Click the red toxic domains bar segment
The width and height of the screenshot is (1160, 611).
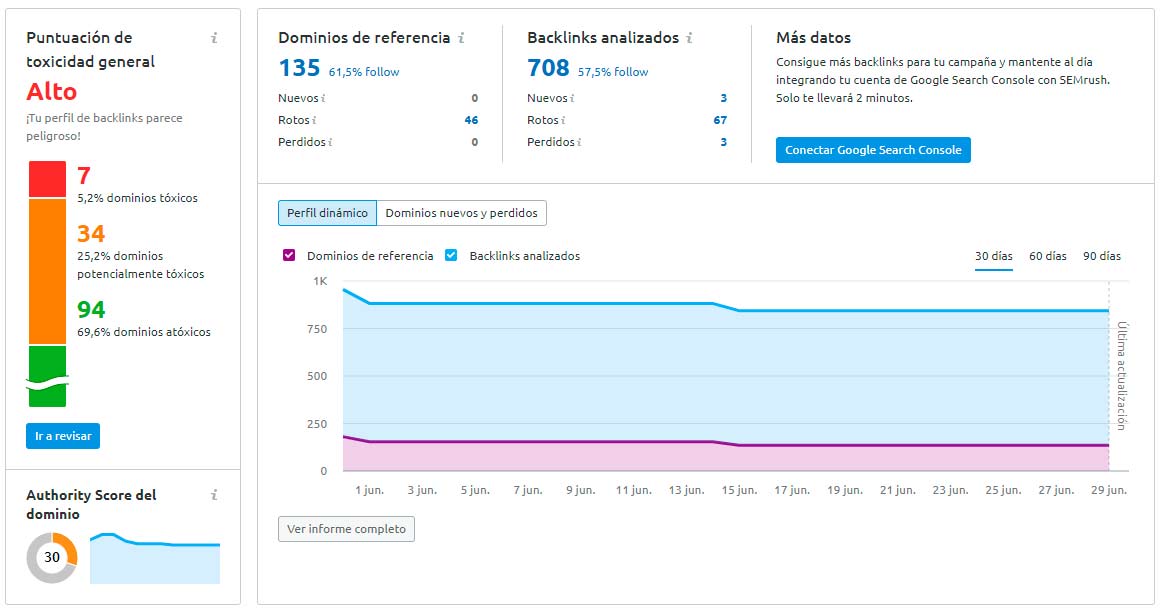click(47, 179)
